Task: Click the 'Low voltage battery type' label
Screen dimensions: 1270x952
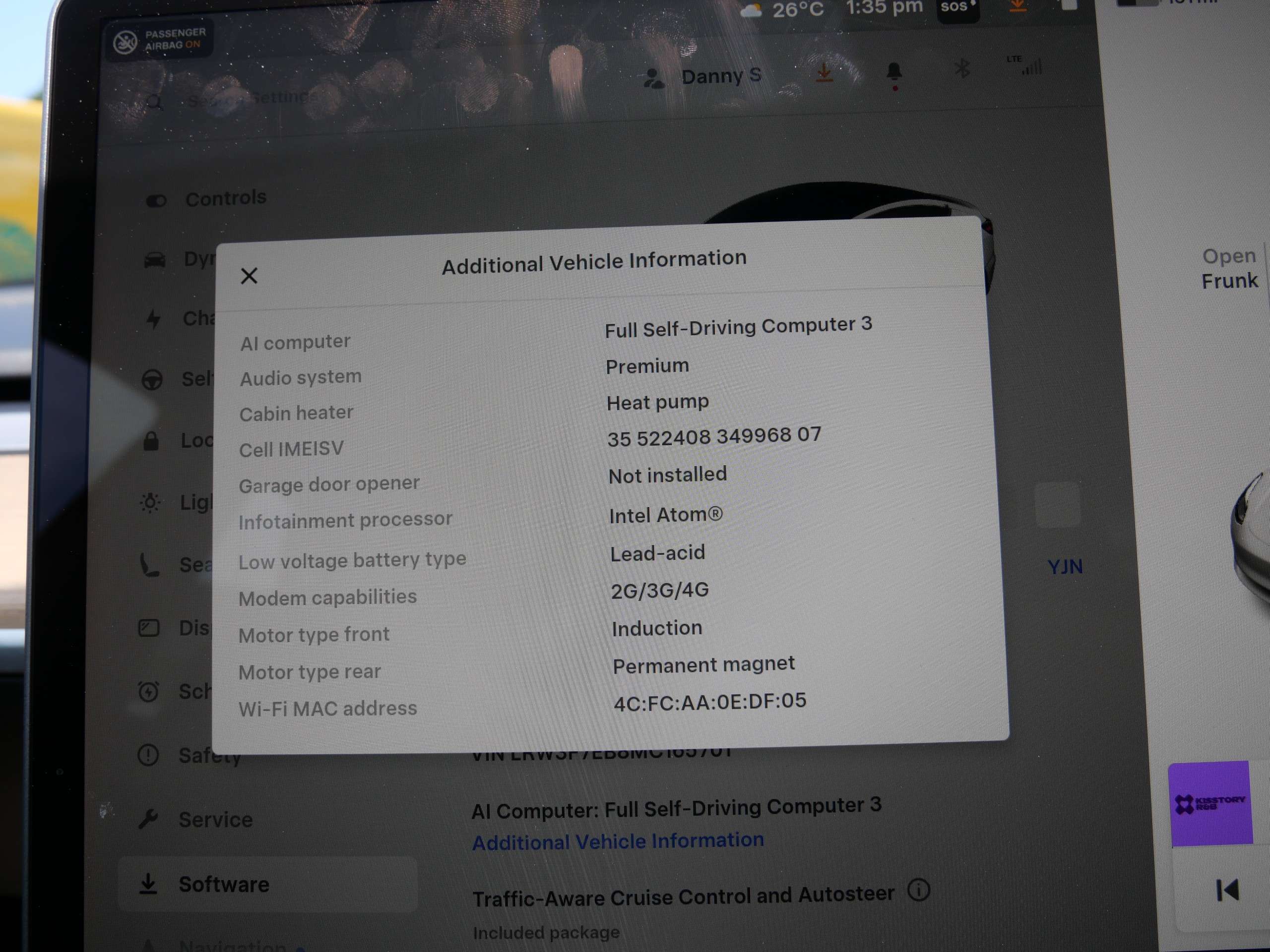Action: coord(353,560)
